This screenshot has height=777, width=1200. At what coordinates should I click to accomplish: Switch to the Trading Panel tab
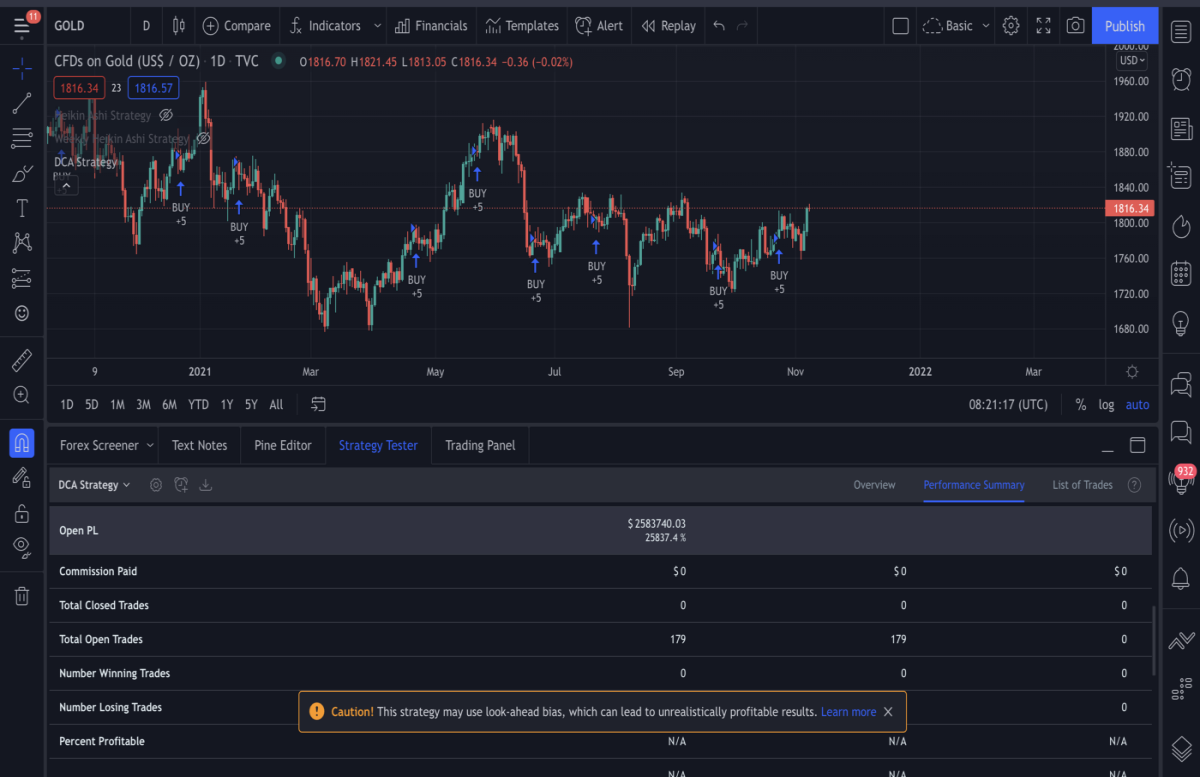click(480, 445)
